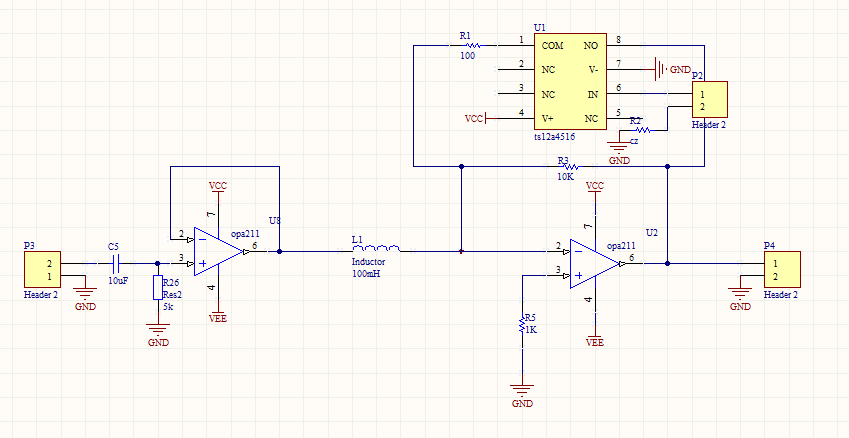Viewport: 849px width, 438px height.
Task: Click the V+ pin name on U1
Action: tap(548, 119)
